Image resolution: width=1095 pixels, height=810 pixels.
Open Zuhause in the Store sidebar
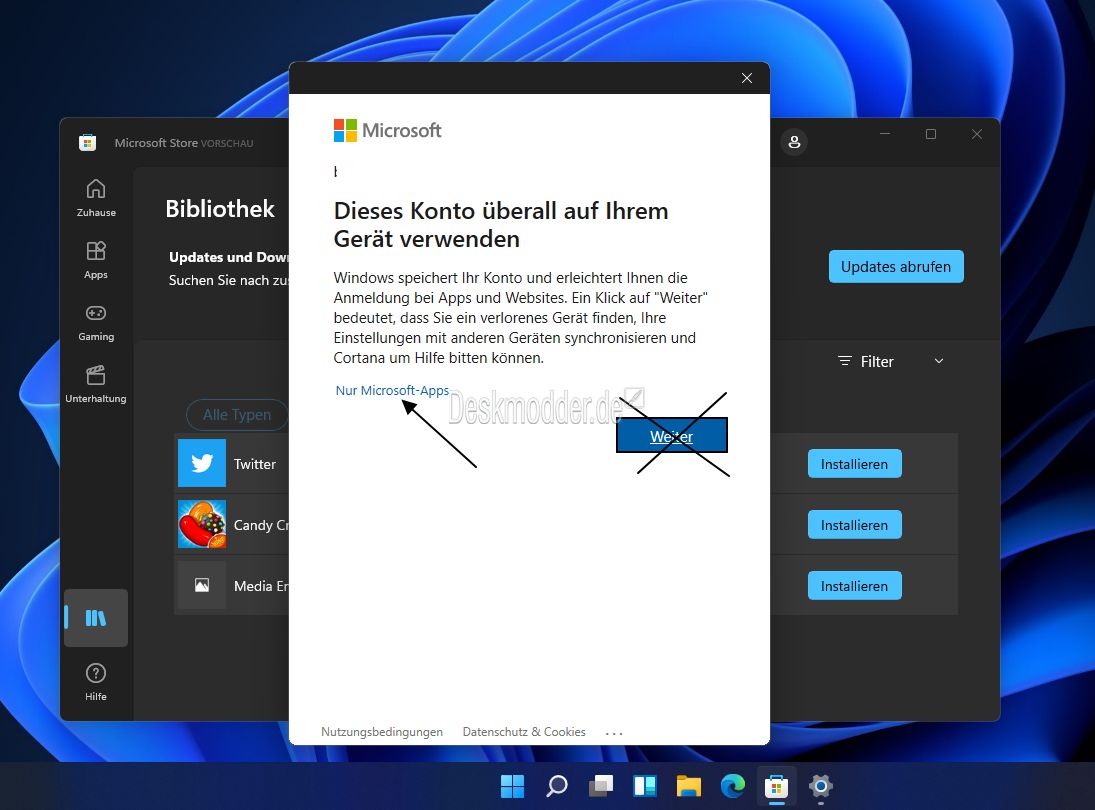[x=96, y=198]
